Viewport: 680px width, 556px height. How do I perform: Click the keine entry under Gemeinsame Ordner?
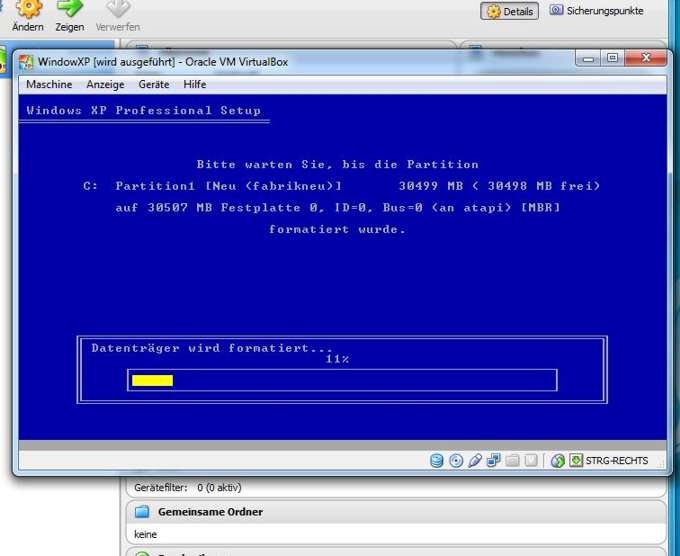[x=145, y=534]
